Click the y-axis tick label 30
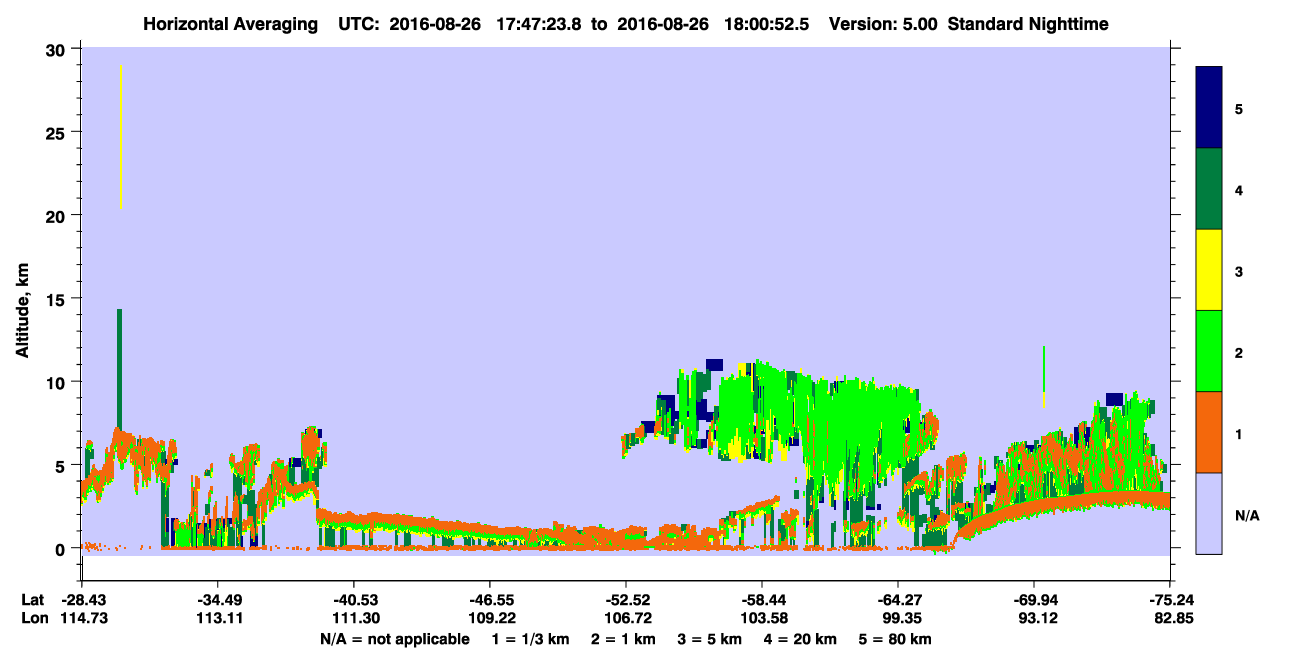Screen dimensions: 1300x667 pos(56,49)
